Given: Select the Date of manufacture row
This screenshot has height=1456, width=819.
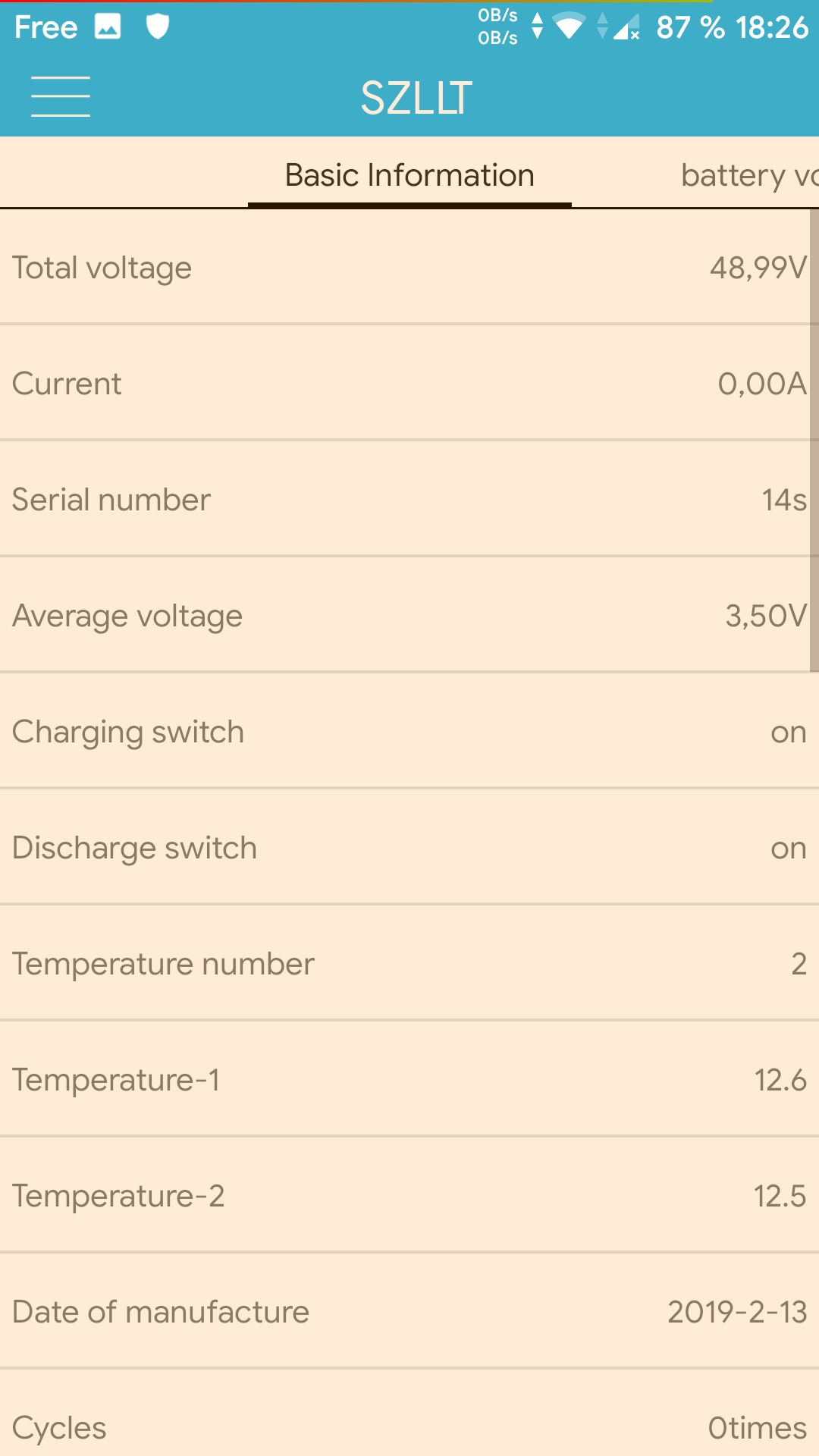Looking at the screenshot, I should click(409, 1311).
